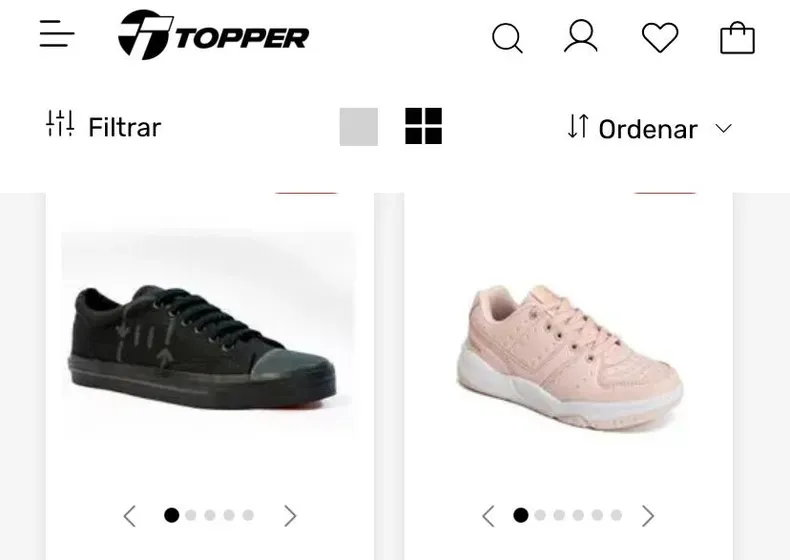This screenshot has height=560, width=790.
Task: Open the hamburger menu
Action: click(x=57, y=34)
